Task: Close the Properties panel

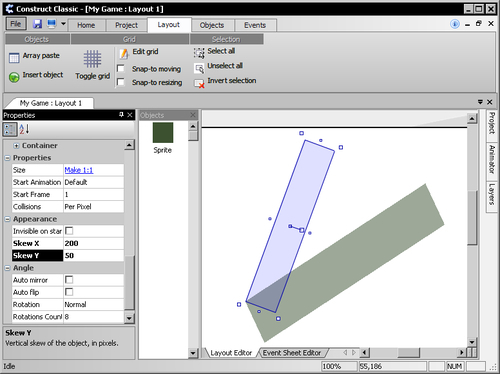Action: point(130,115)
